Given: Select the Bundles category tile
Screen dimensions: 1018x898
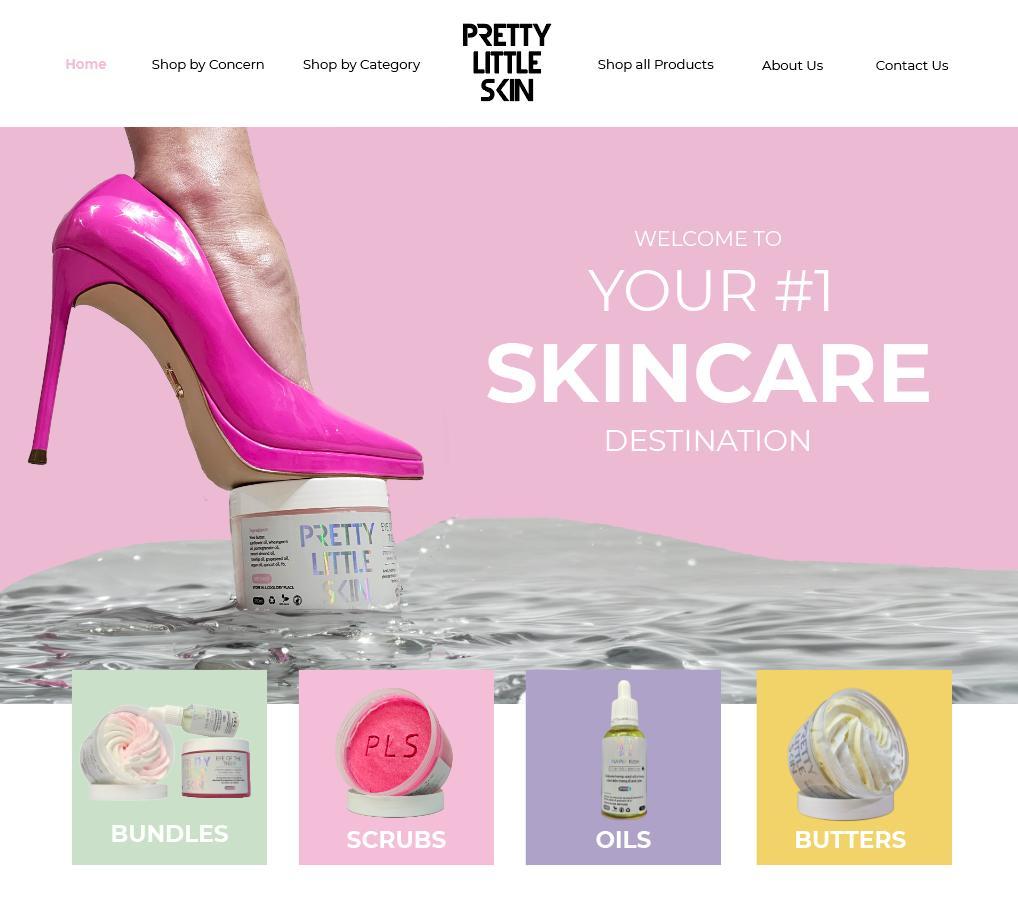Looking at the screenshot, I should [169, 767].
